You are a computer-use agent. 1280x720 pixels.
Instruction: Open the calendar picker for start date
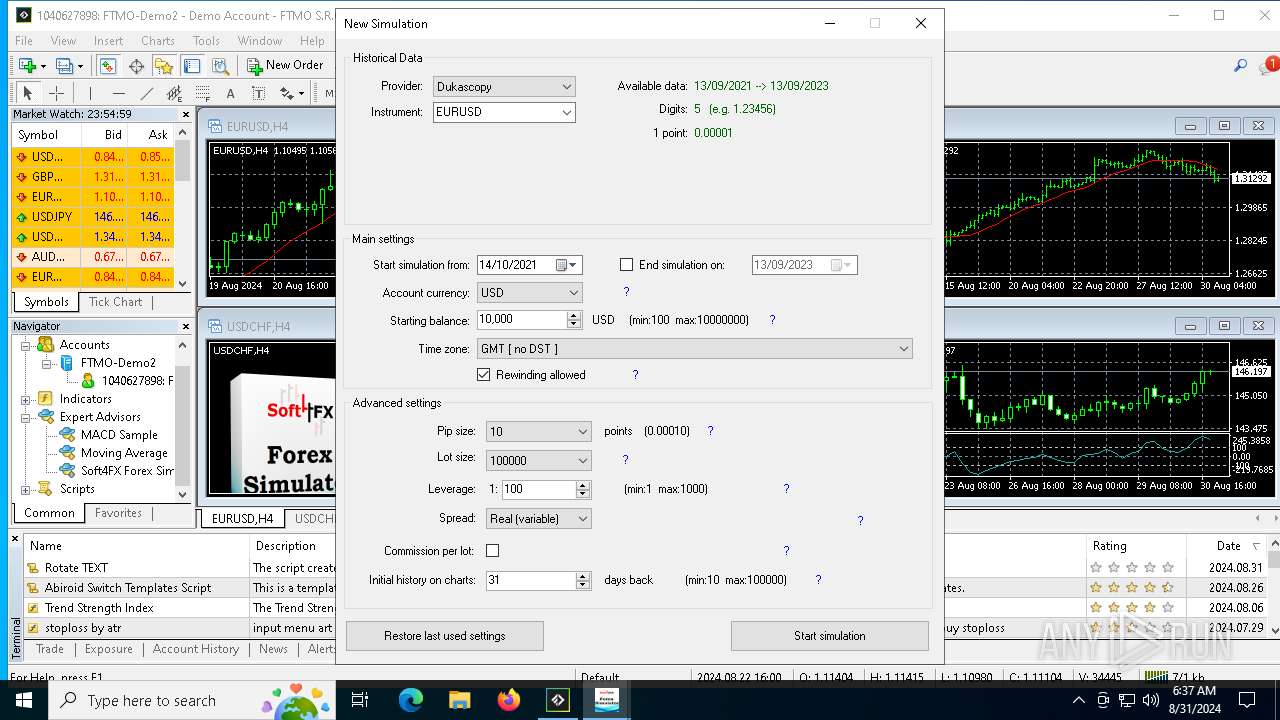pos(567,265)
